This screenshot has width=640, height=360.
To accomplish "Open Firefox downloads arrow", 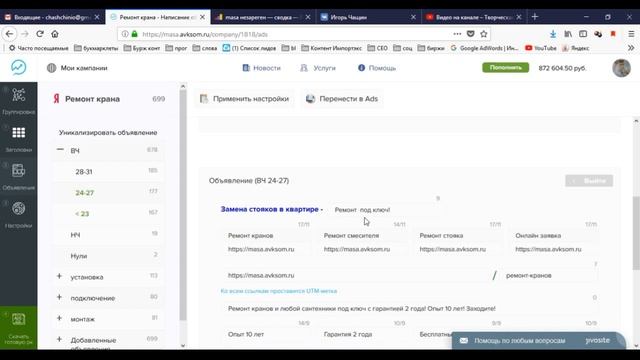I will [x=553, y=34].
